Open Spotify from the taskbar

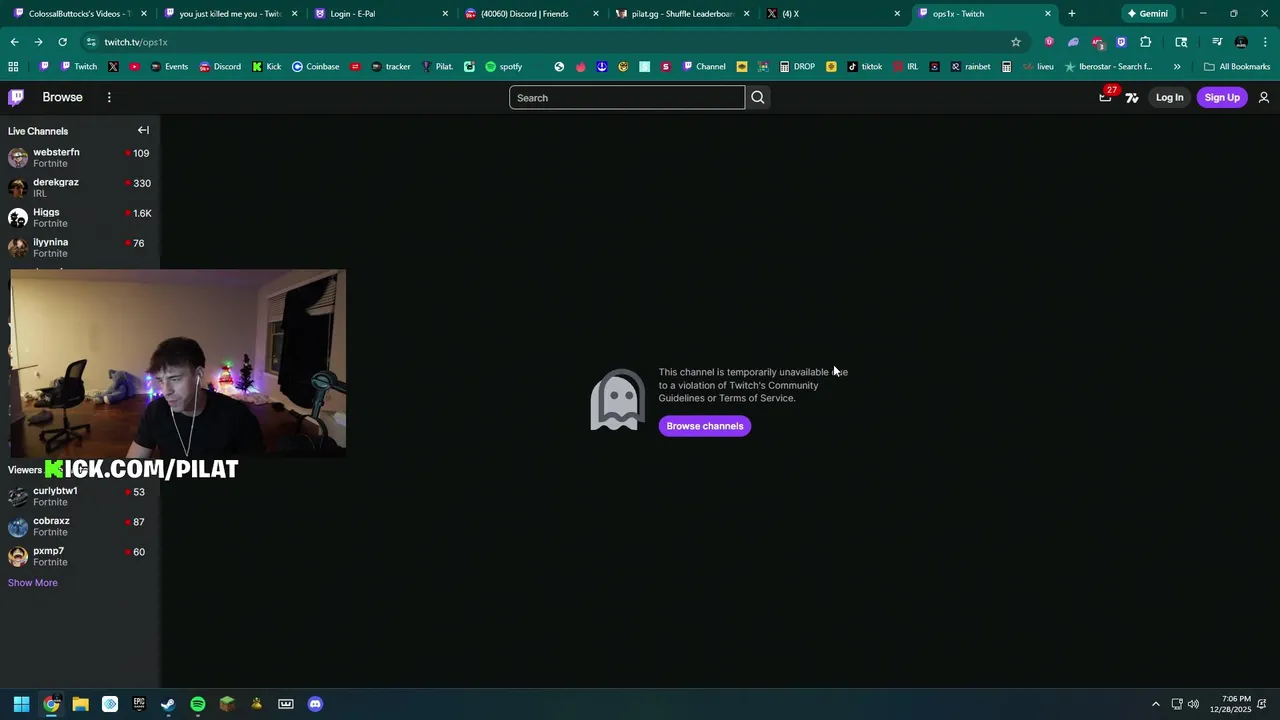(x=198, y=704)
